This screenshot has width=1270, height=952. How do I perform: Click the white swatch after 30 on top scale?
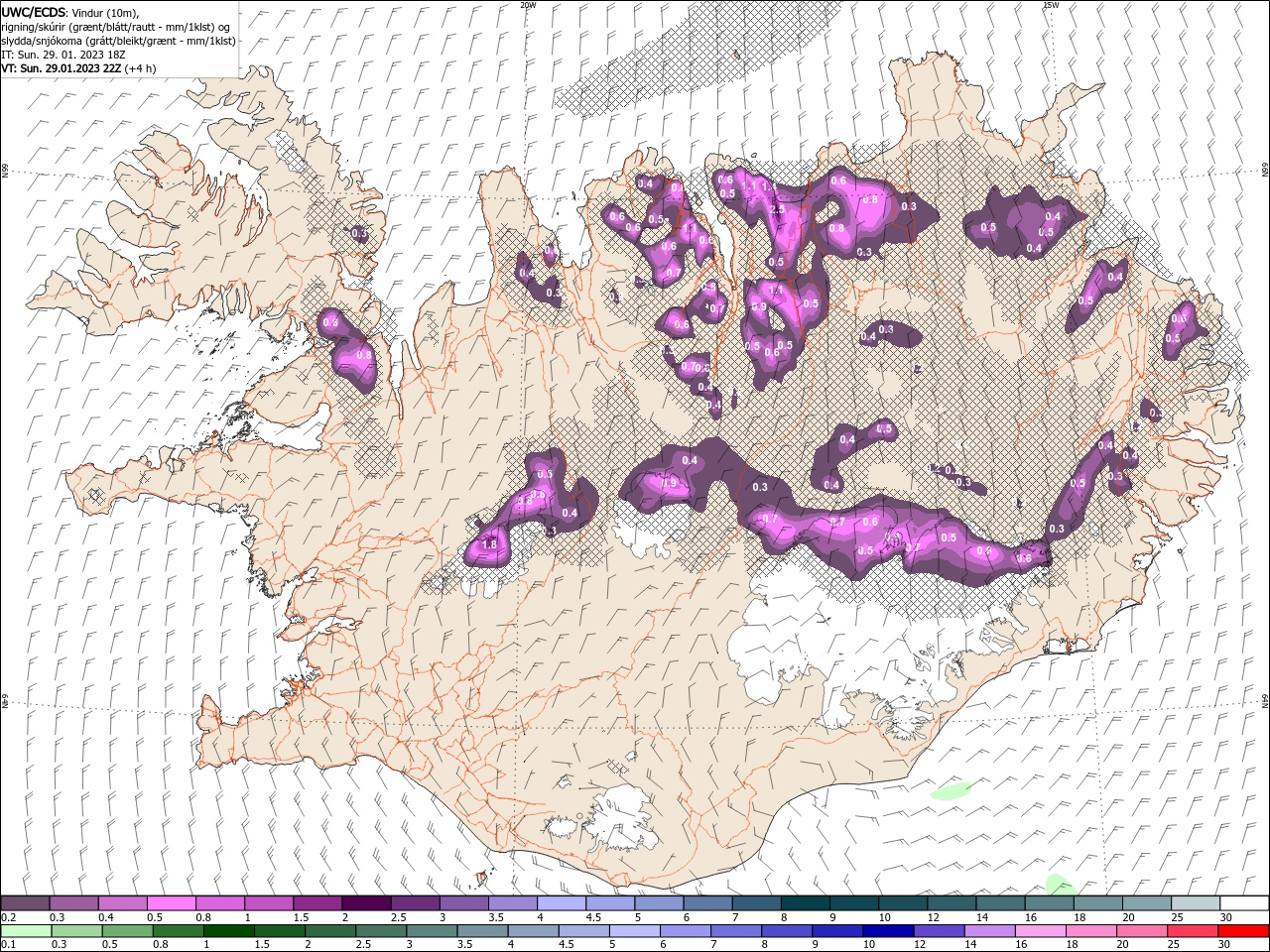(x=1244, y=903)
